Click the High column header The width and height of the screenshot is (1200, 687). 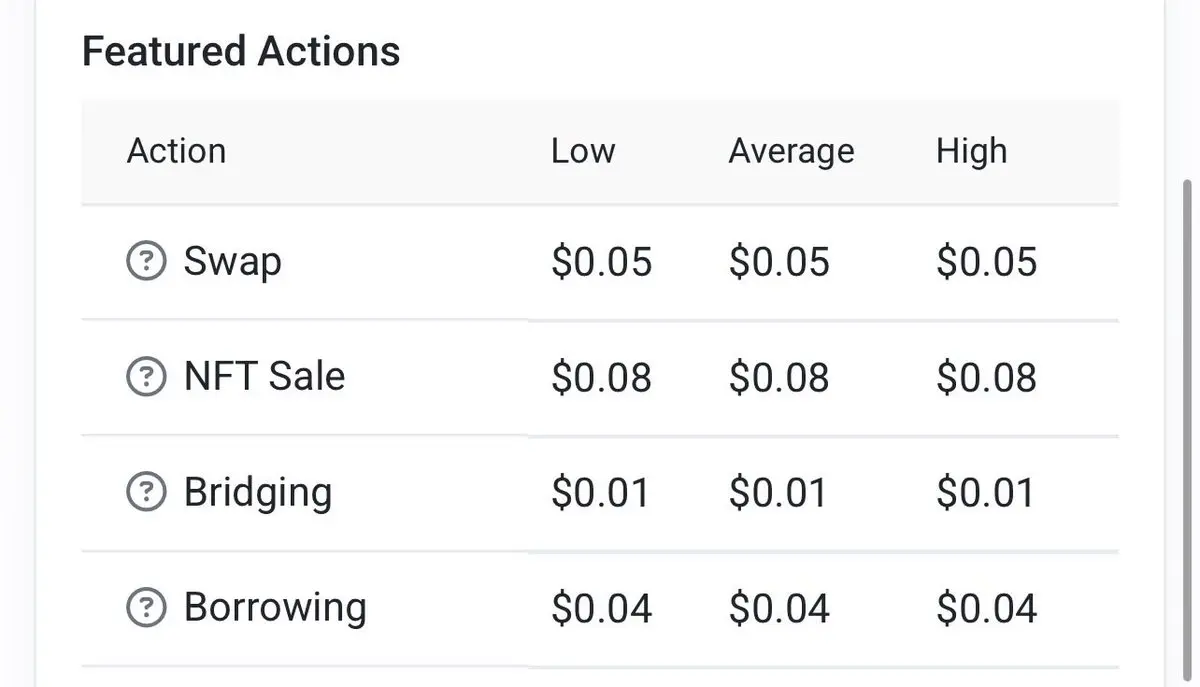(x=971, y=151)
